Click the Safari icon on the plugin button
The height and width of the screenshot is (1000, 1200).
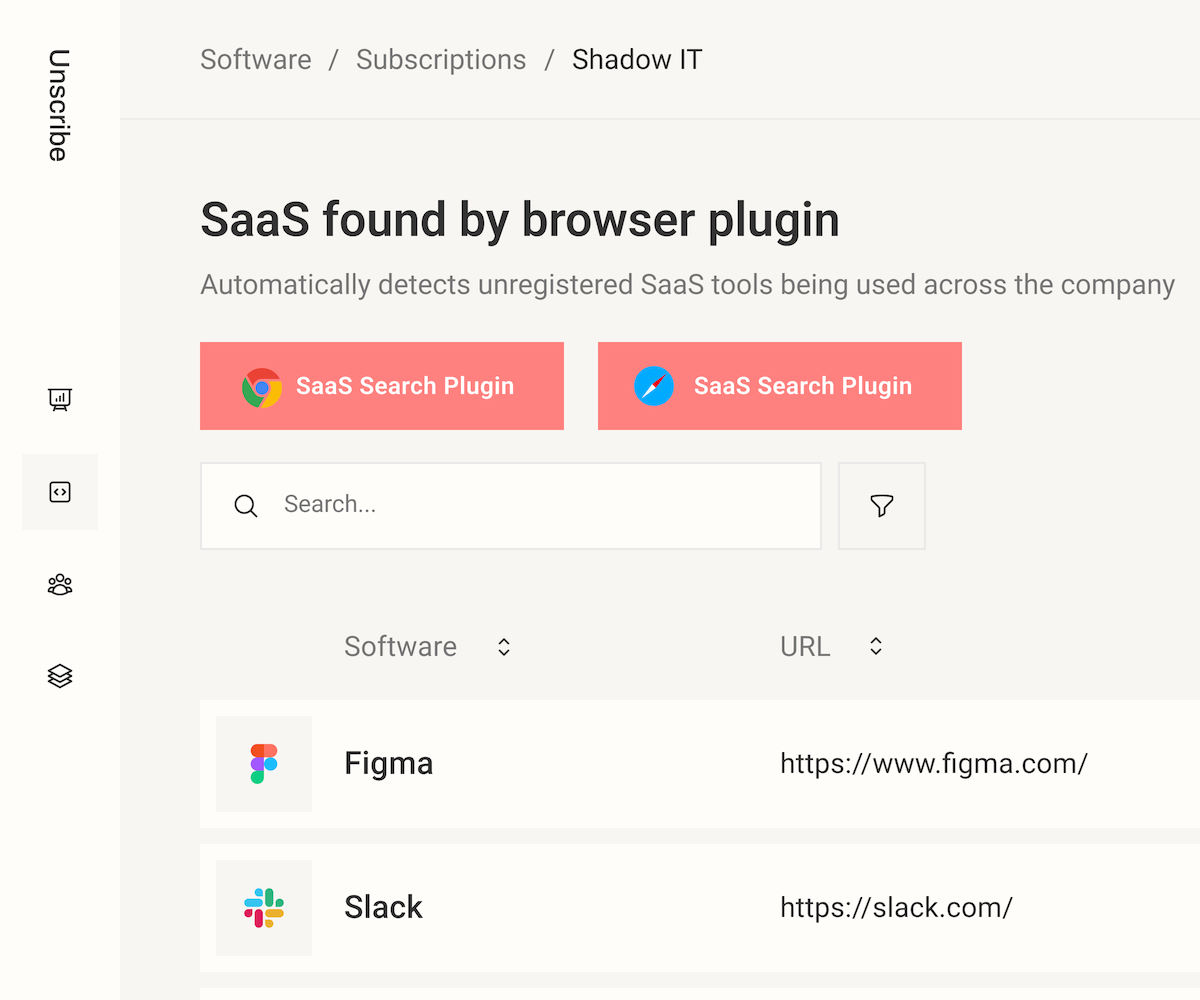tap(654, 385)
